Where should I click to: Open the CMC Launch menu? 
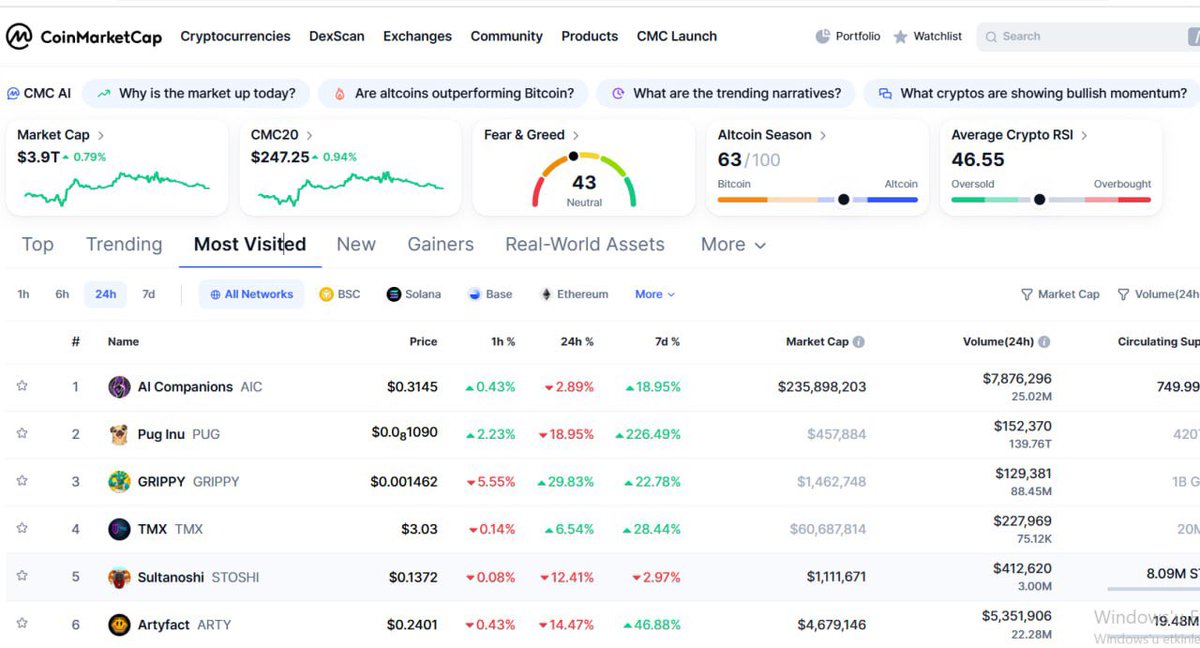click(x=677, y=36)
